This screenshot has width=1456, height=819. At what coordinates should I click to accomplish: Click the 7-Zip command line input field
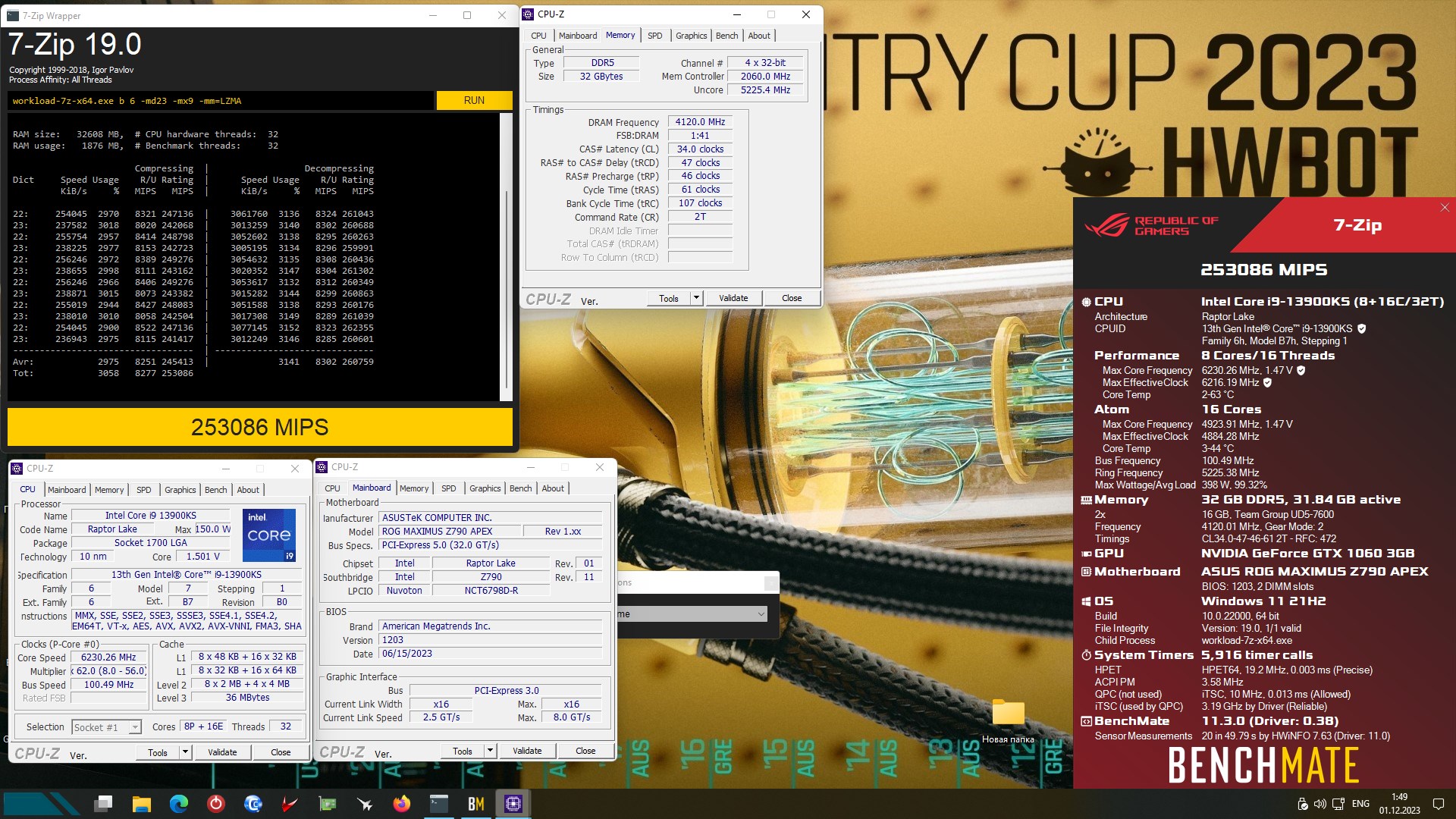pyautogui.click(x=221, y=100)
